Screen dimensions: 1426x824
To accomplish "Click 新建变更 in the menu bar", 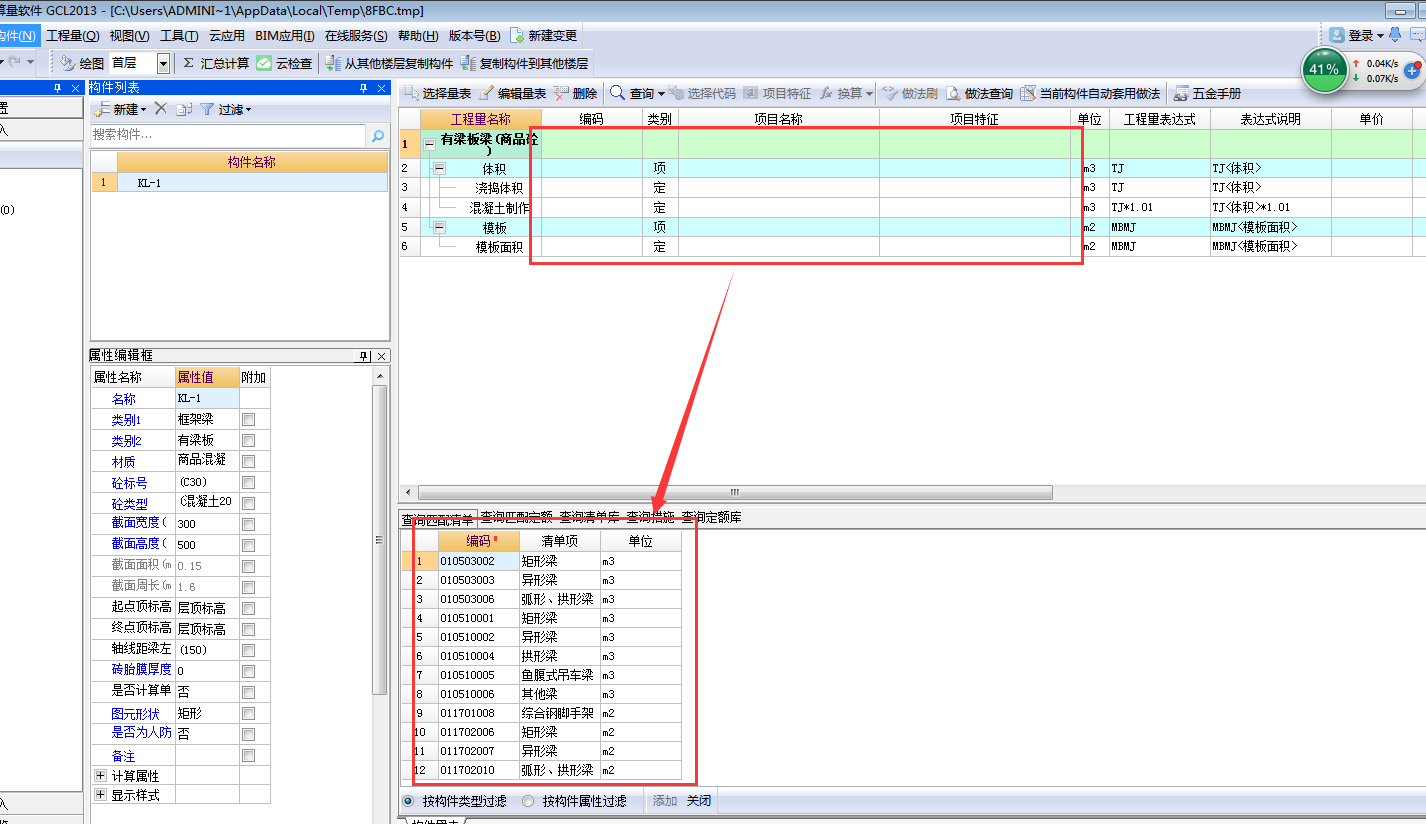I will point(544,35).
